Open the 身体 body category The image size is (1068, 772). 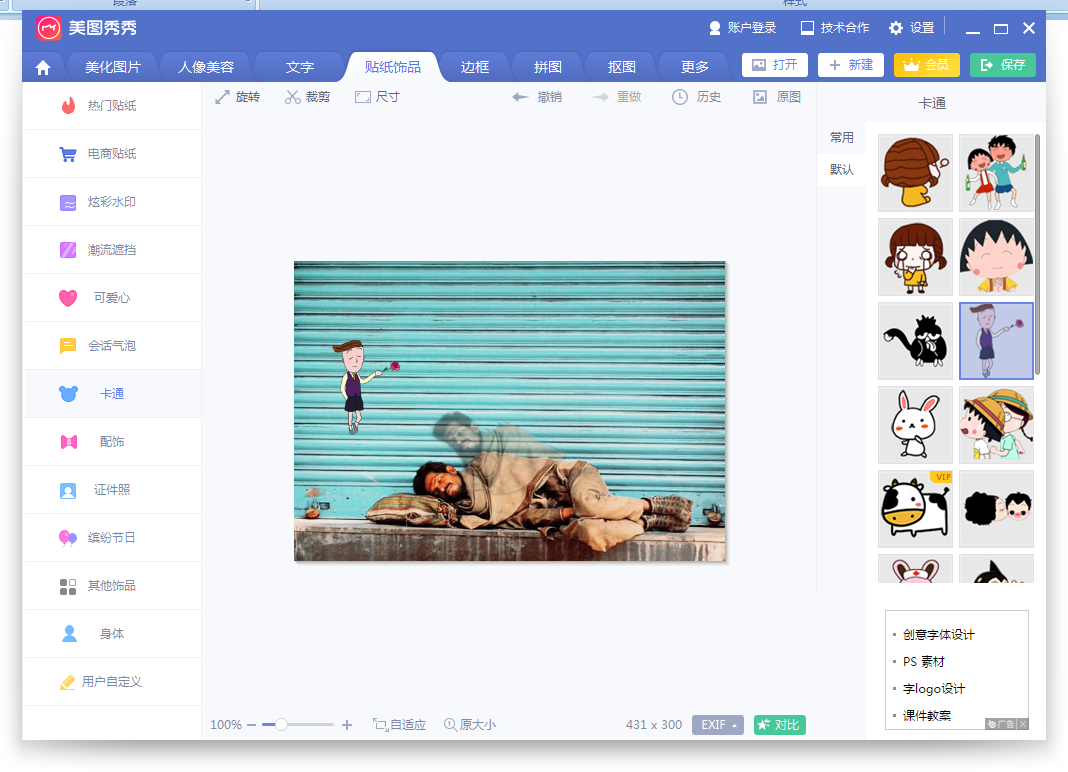tap(112, 634)
